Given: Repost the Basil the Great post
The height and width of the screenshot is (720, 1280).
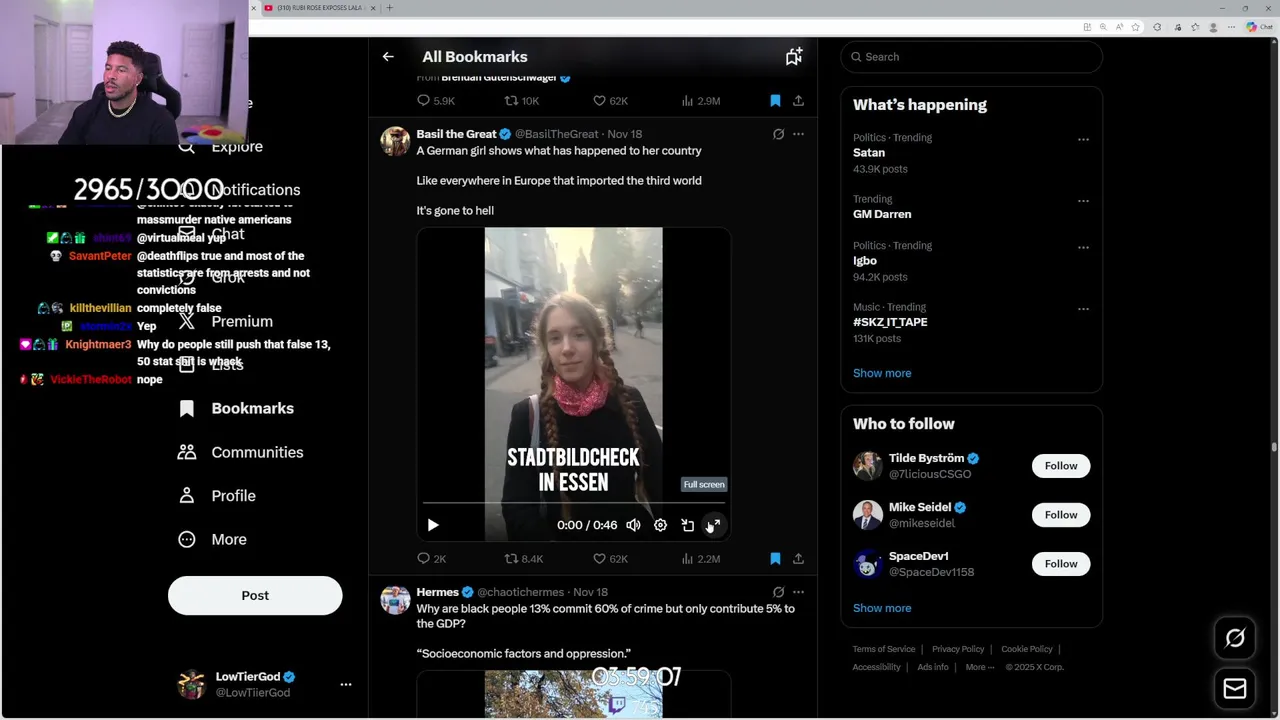Looking at the screenshot, I should (x=524, y=559).
